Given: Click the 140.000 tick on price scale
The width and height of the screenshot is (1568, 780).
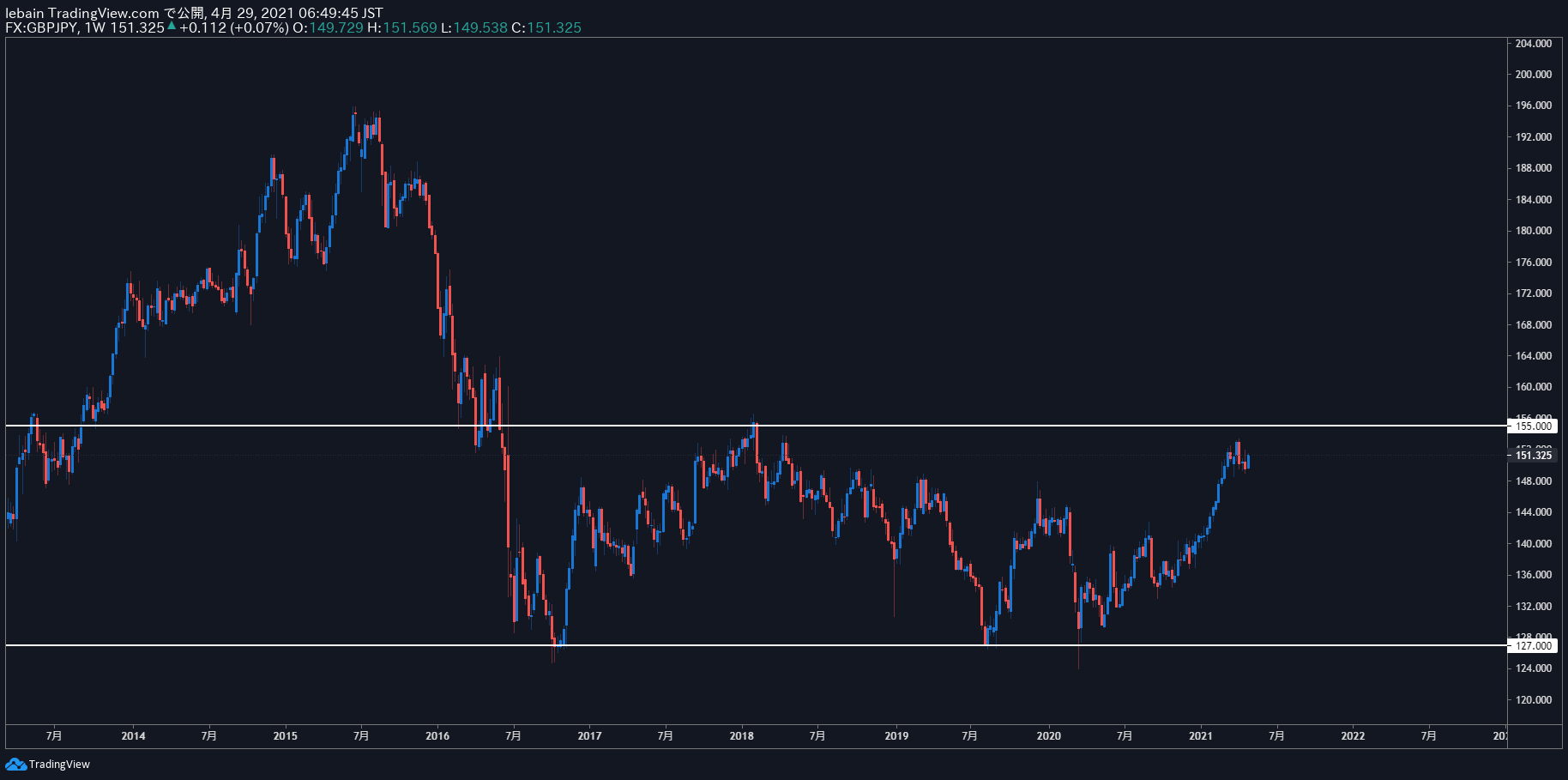Looking at the screenshot, I should 1533,543.
